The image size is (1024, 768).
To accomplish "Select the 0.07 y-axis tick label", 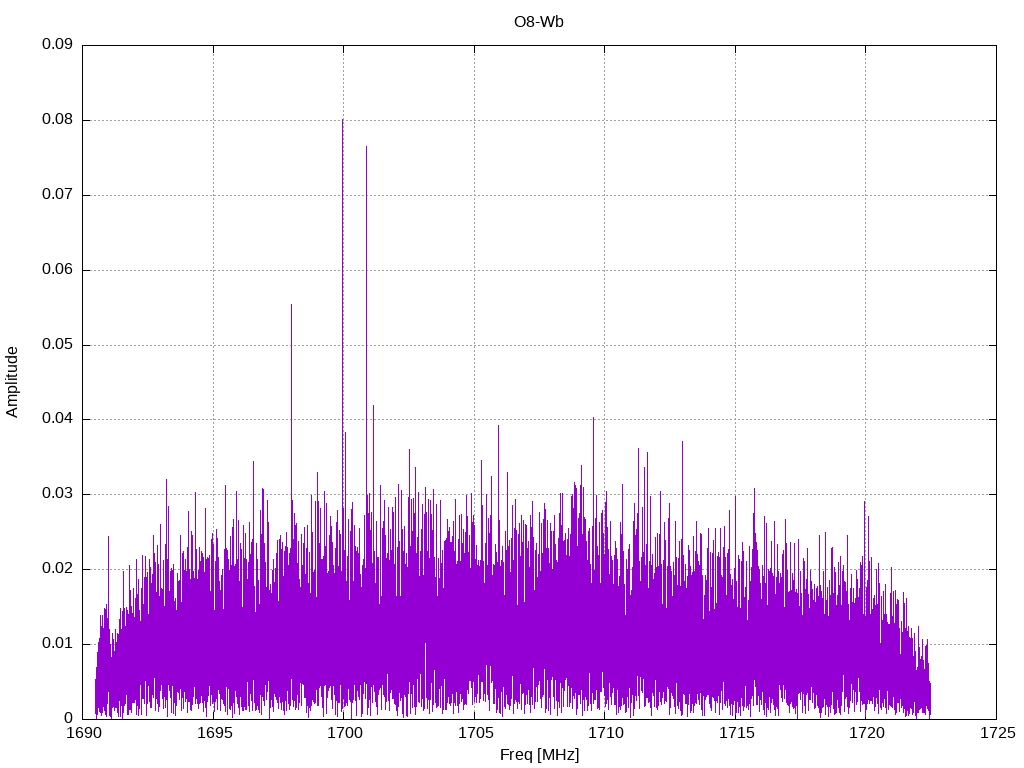I will click(56, 195).
